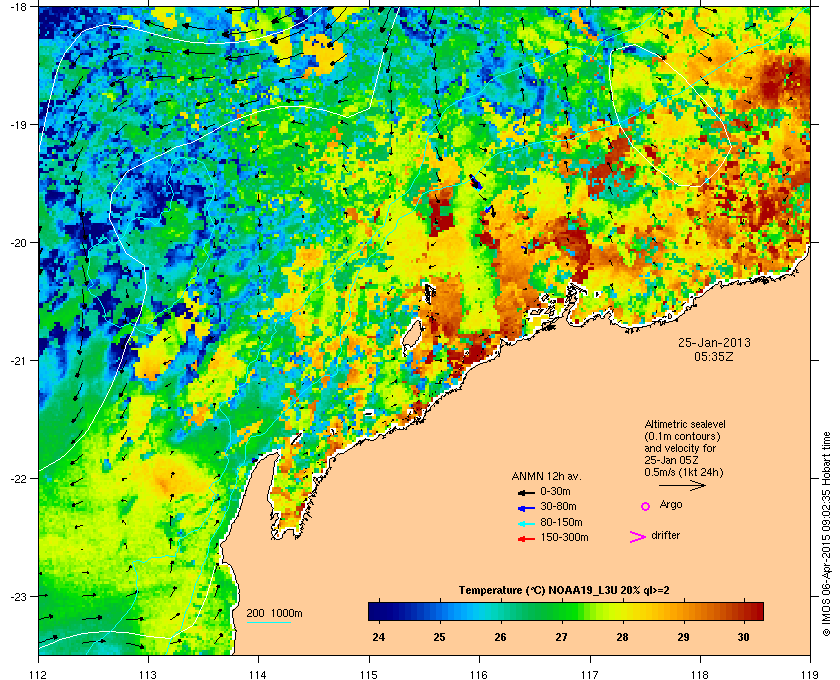Click the longitude axis label 114
Screen dimensions: 840x680
[258, 674]
